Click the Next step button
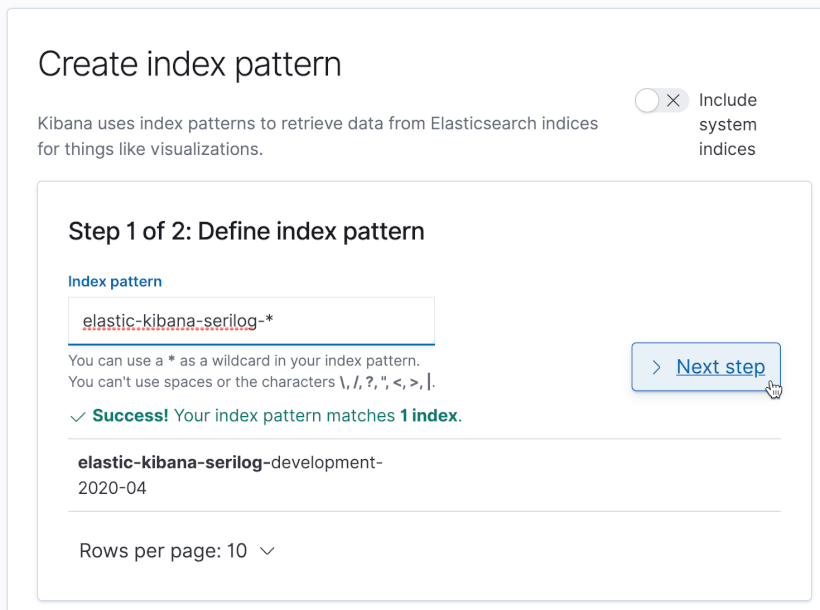This screenshot has height=610, width=820. click(706, 367)
